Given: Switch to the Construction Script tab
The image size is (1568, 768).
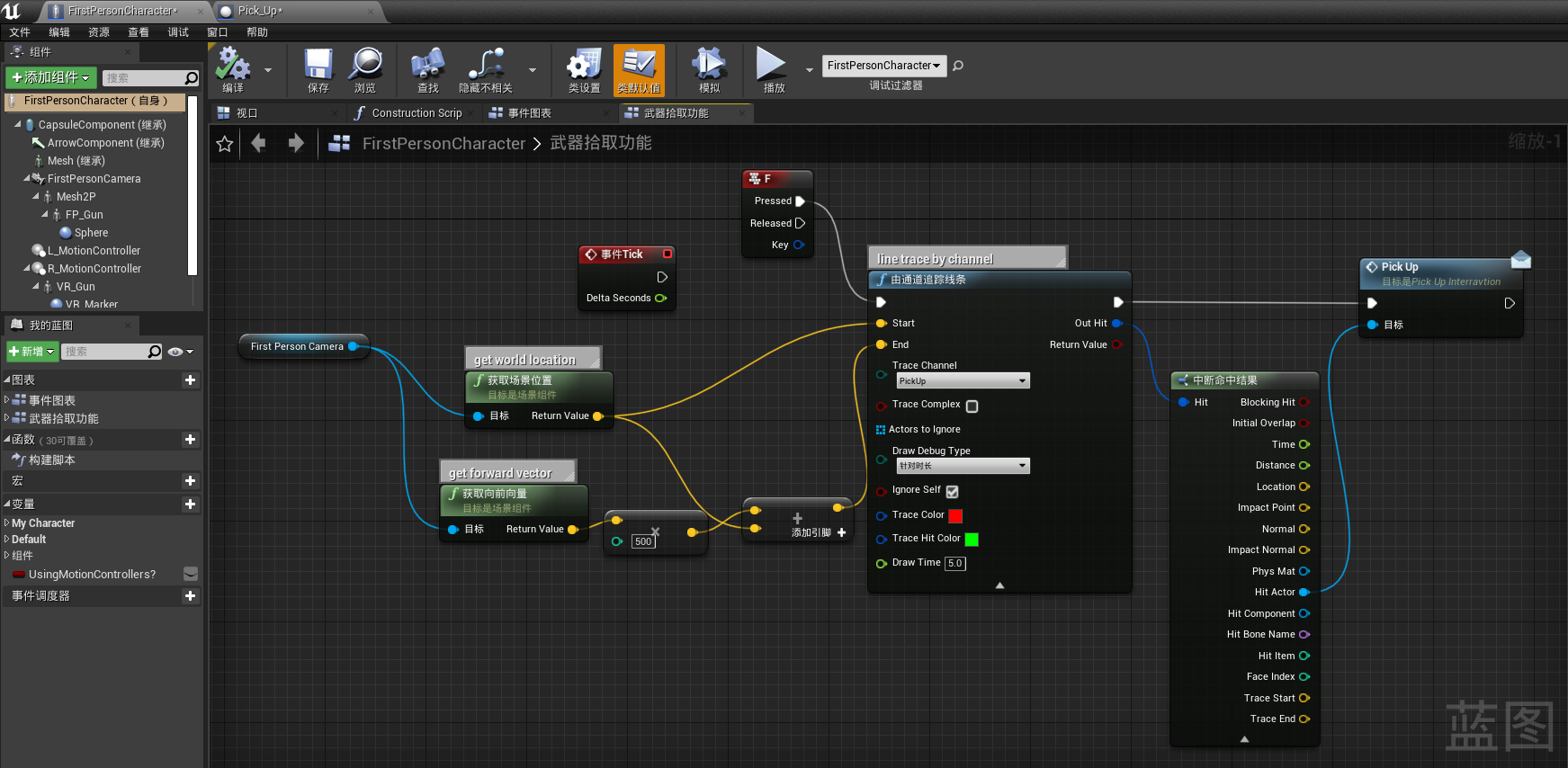Looking at the screenshot, I should click(x=416, y=113).
